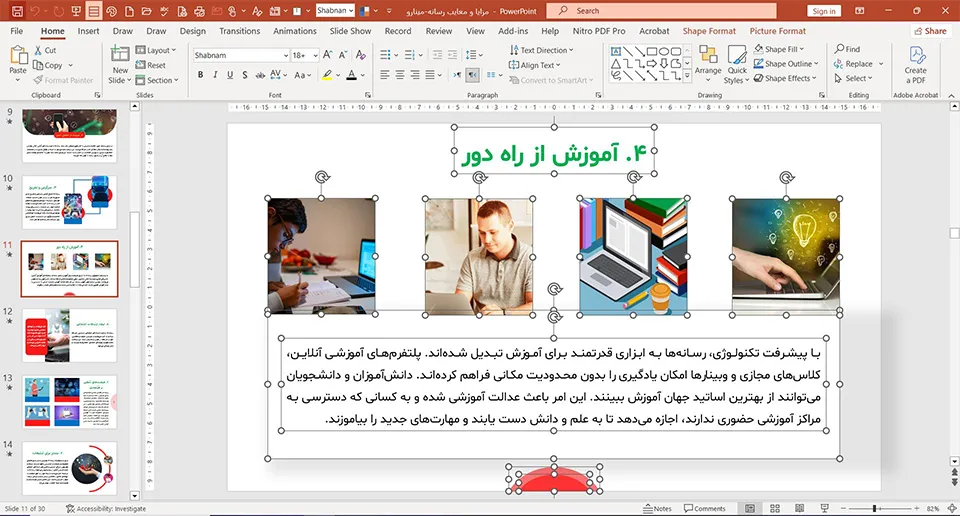Open the Shabnam font name dropdown

pyautogui.click(x=285, y=55)
